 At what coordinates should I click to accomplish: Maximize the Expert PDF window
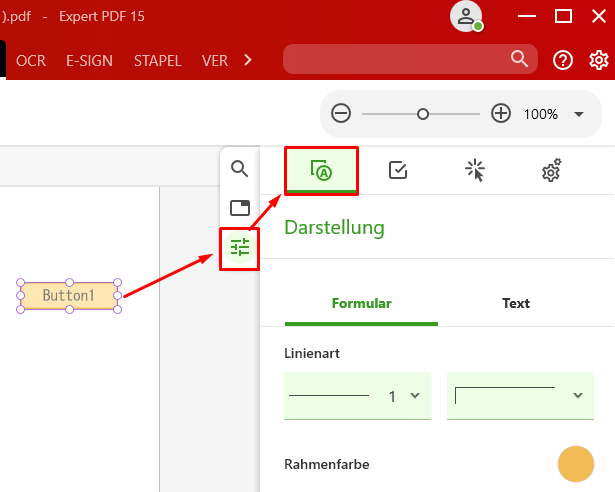point(563,16)
